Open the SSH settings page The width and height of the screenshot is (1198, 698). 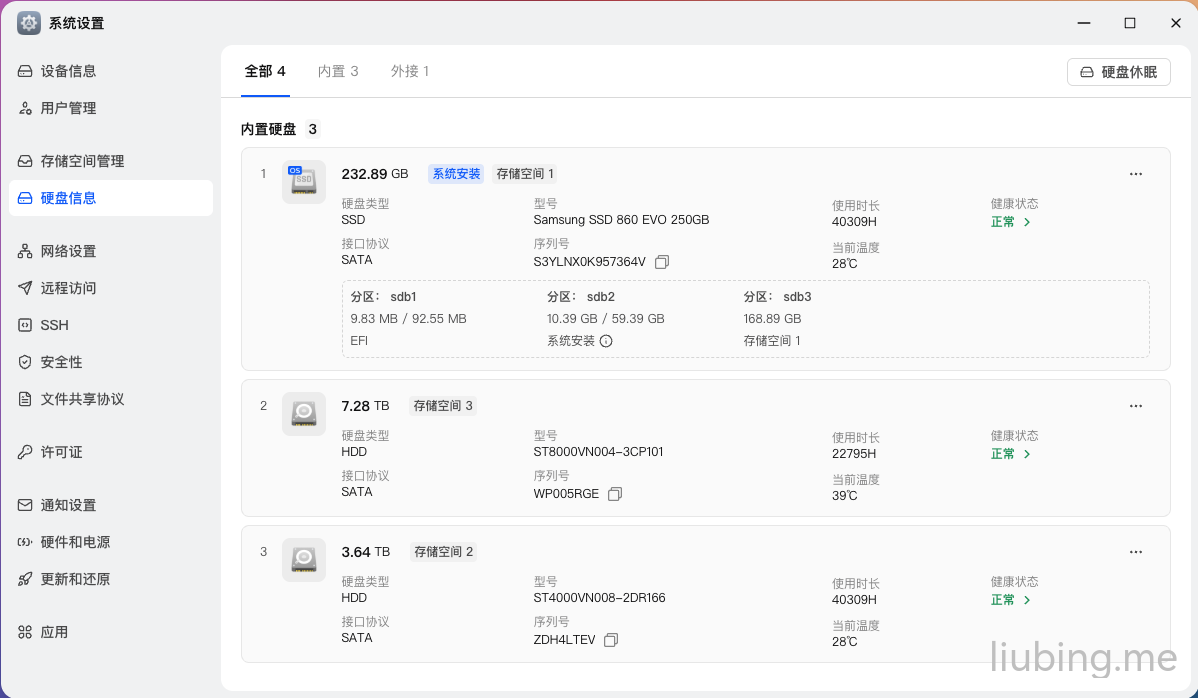(54, 325)
